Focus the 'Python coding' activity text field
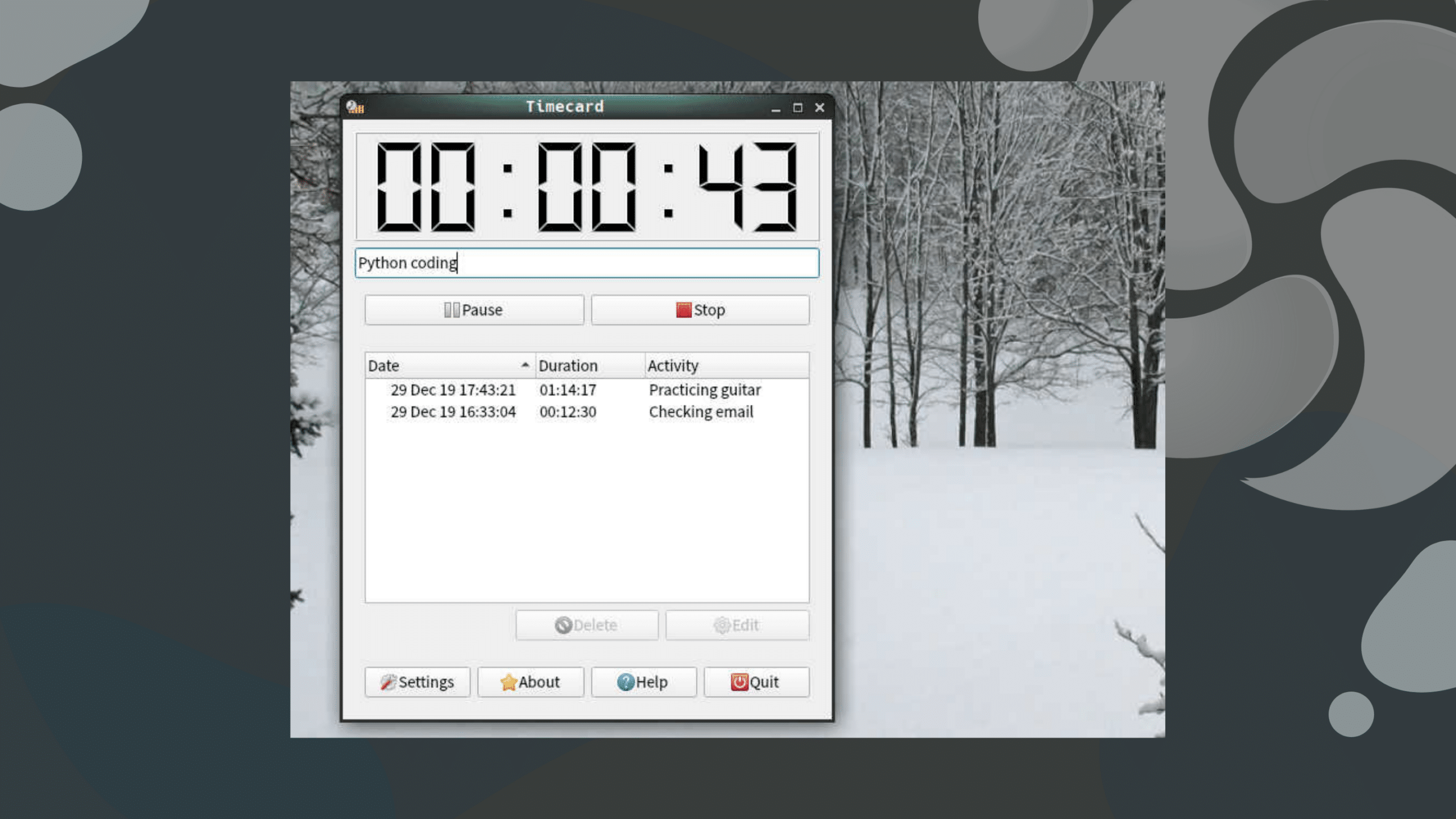The width and height of the screenshot is (1456, 819). tap(587, 263)
